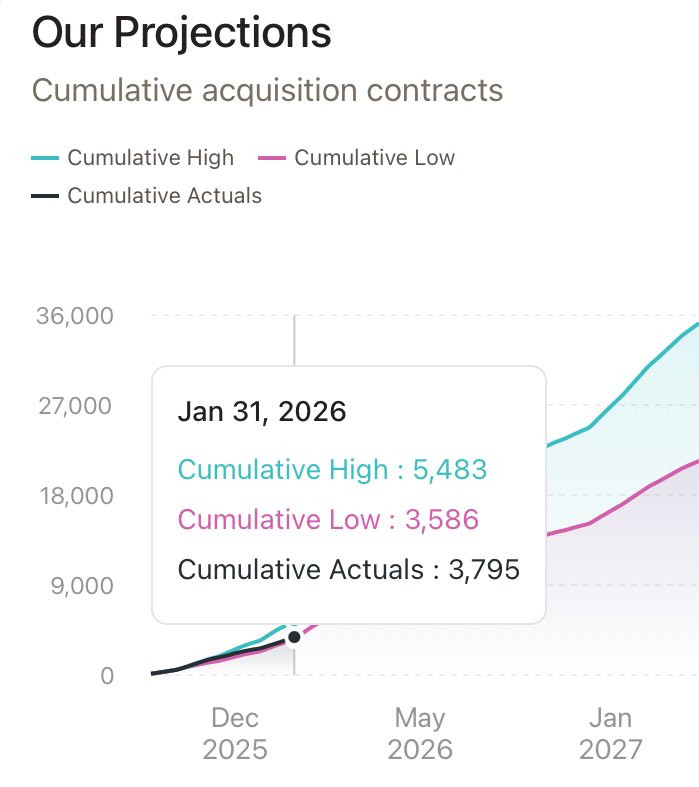Screen dimensions: 699x787
Task: Click the Our Projections heading
Action: click(x=181, y=34)
